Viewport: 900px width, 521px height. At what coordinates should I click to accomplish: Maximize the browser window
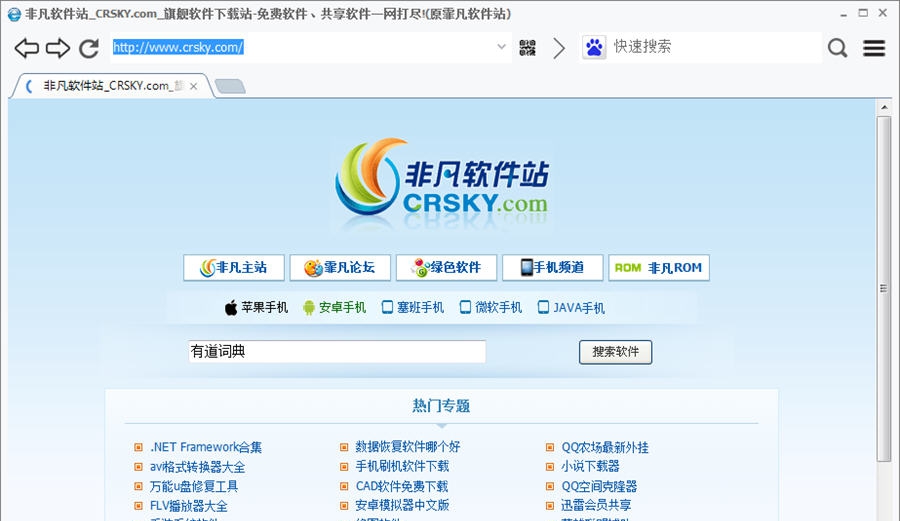pos(863,13)
